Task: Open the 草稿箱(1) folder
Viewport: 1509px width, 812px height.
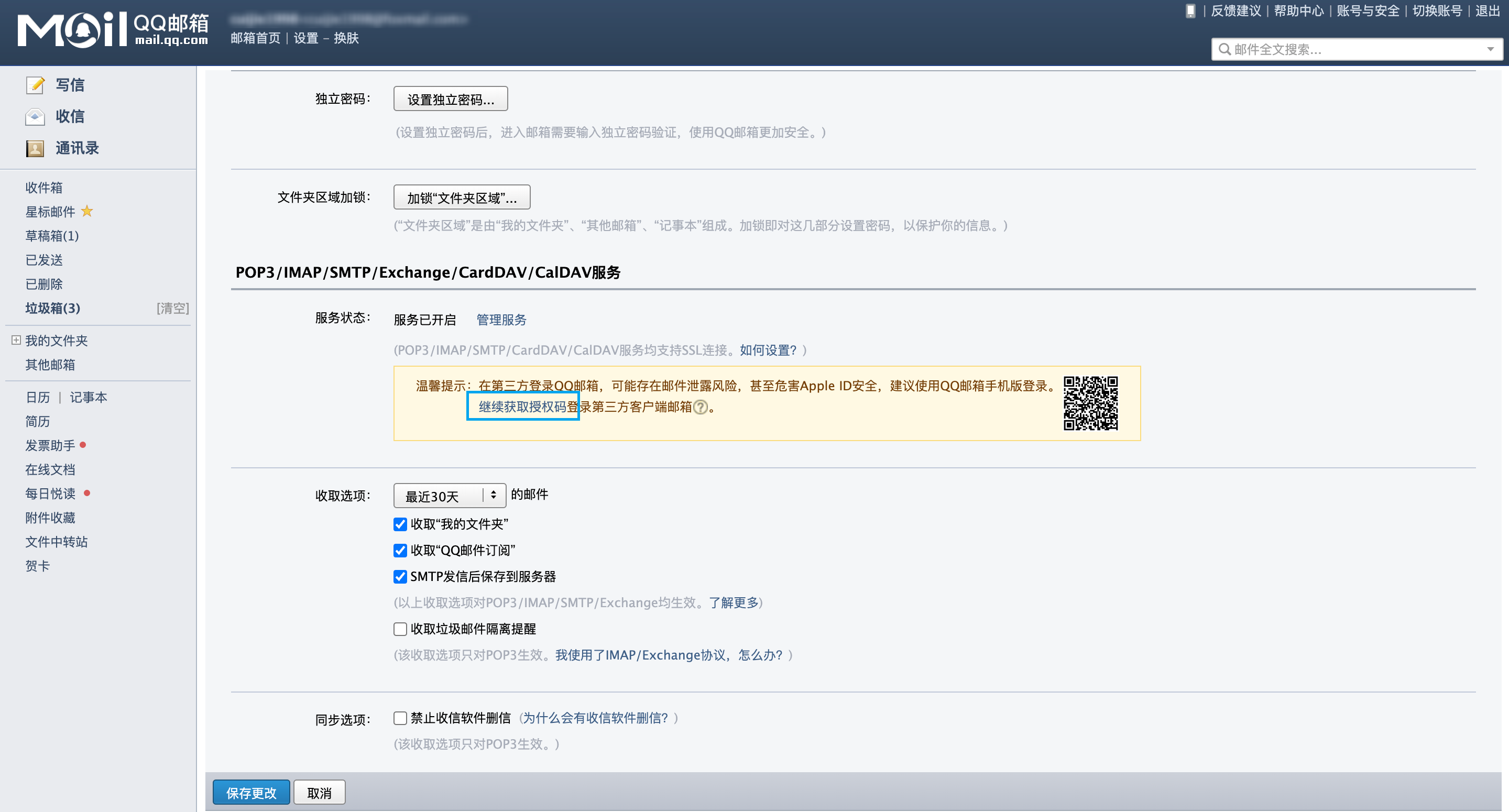Action: point(51,236)
